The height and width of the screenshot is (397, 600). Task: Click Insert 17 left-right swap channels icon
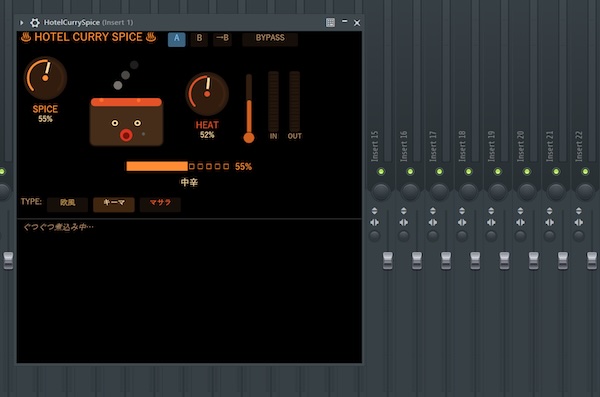[x=433, y=222]
